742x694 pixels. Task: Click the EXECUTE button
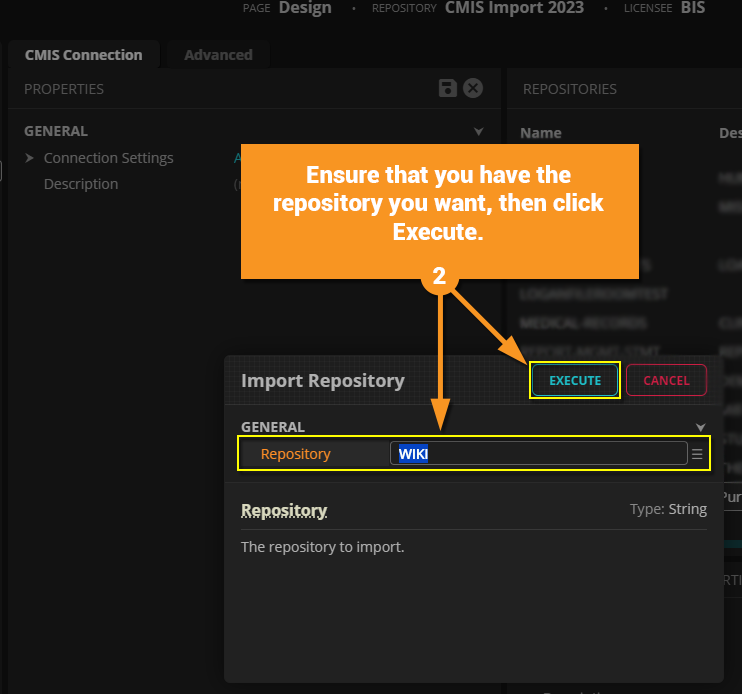[575, 380]
